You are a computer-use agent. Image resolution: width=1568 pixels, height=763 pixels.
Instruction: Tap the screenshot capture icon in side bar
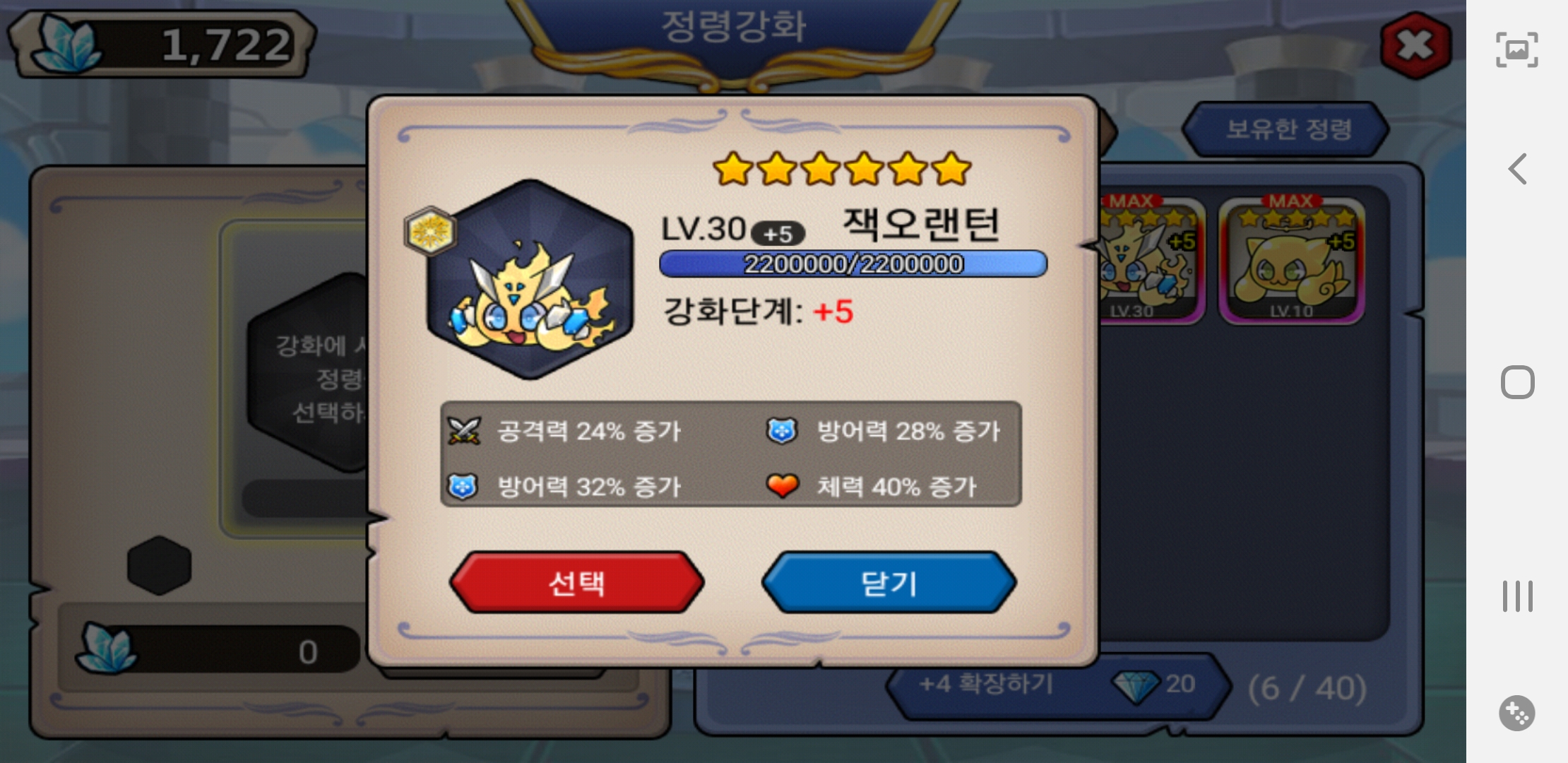coord(1516,49)
